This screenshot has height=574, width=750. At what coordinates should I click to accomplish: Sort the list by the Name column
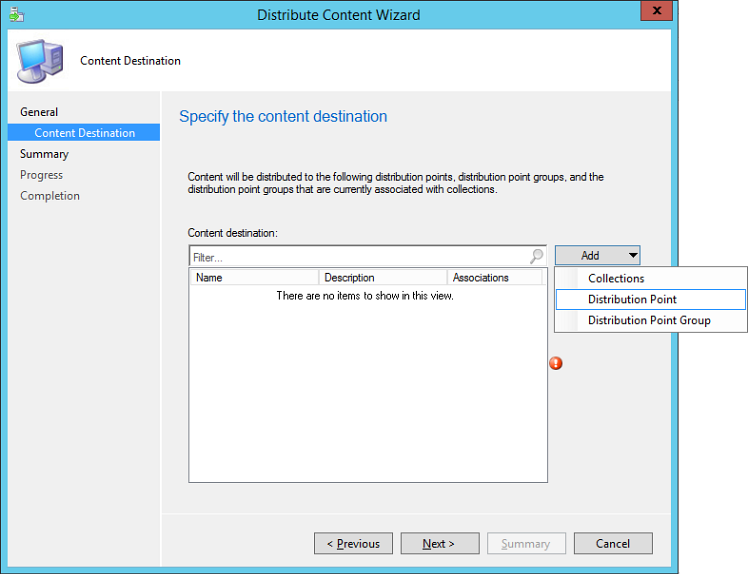pos(254,278)
